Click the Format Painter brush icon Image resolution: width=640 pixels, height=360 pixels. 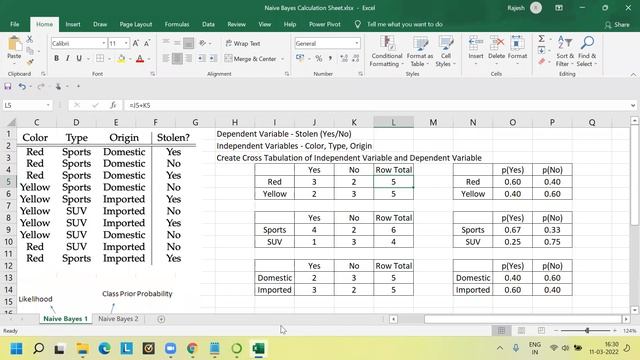coord(29,62)
